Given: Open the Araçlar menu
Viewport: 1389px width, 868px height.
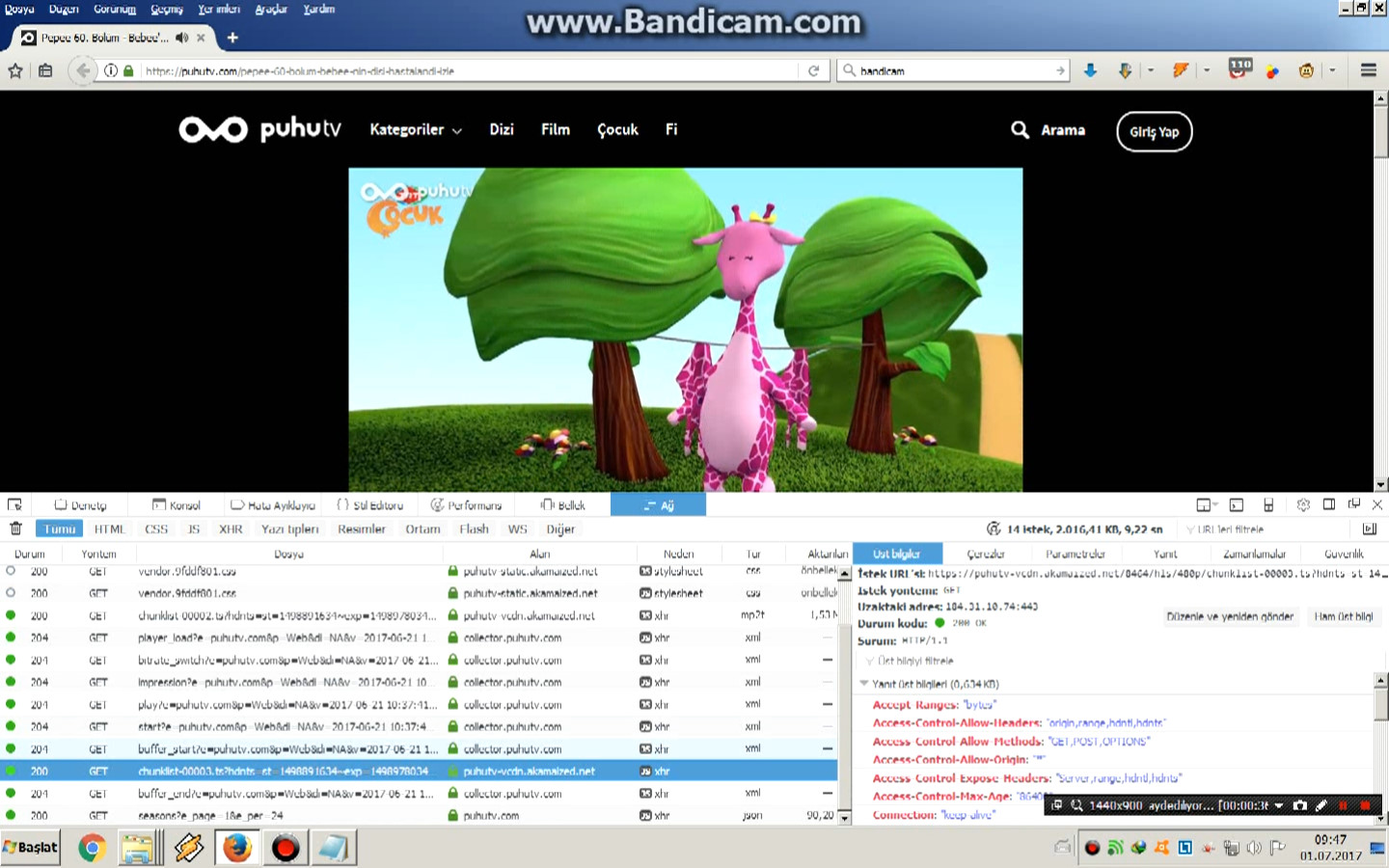Looking at the screenshot, I should [271, 9].
